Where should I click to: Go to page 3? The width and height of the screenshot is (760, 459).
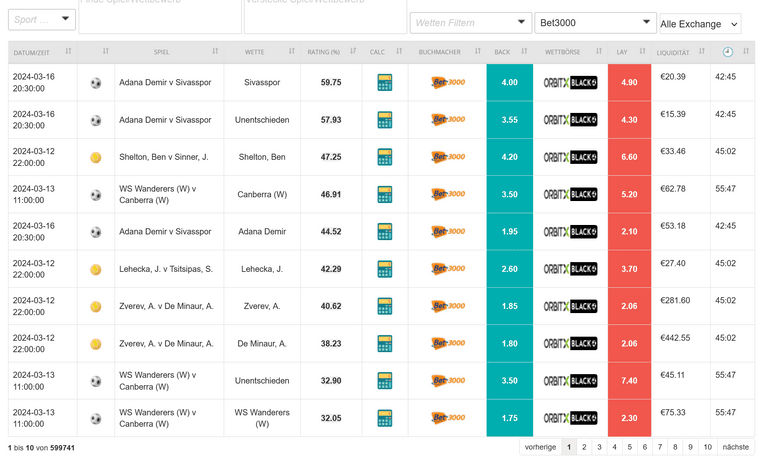pos(599,447)
